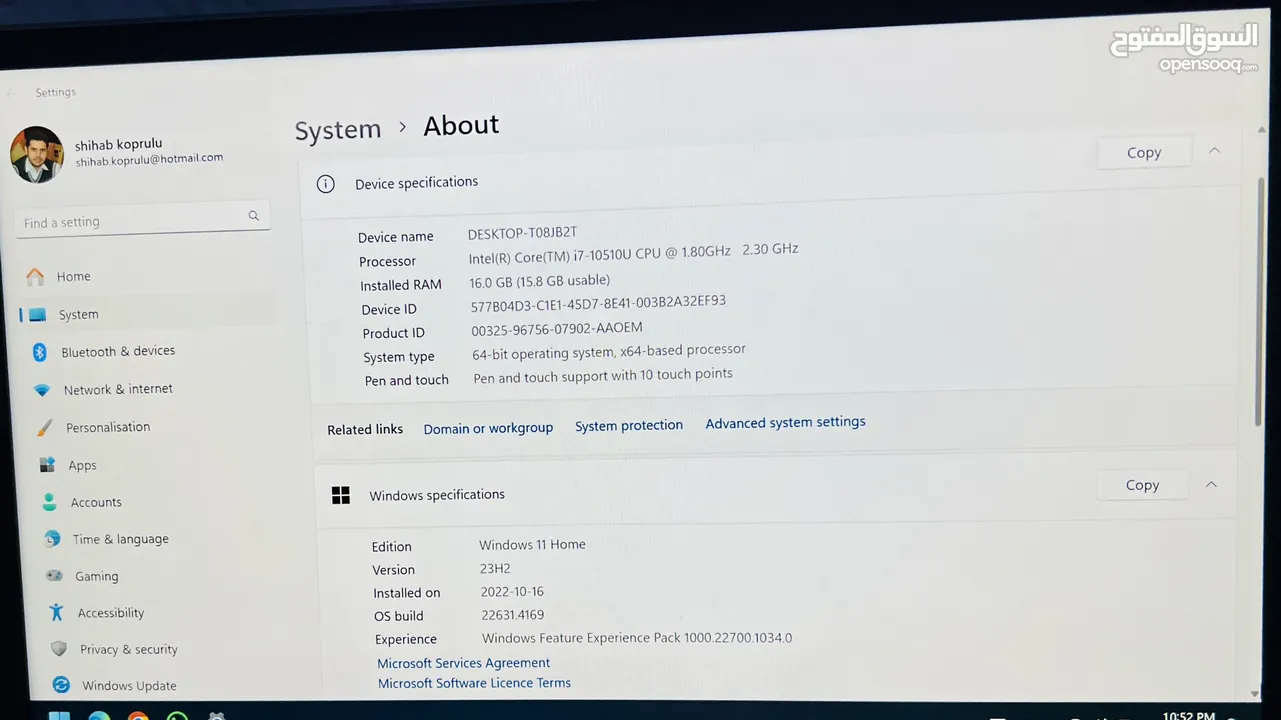
Task: Open the Apps settings page
Action: pyautogui.click(x=82, y=466)
